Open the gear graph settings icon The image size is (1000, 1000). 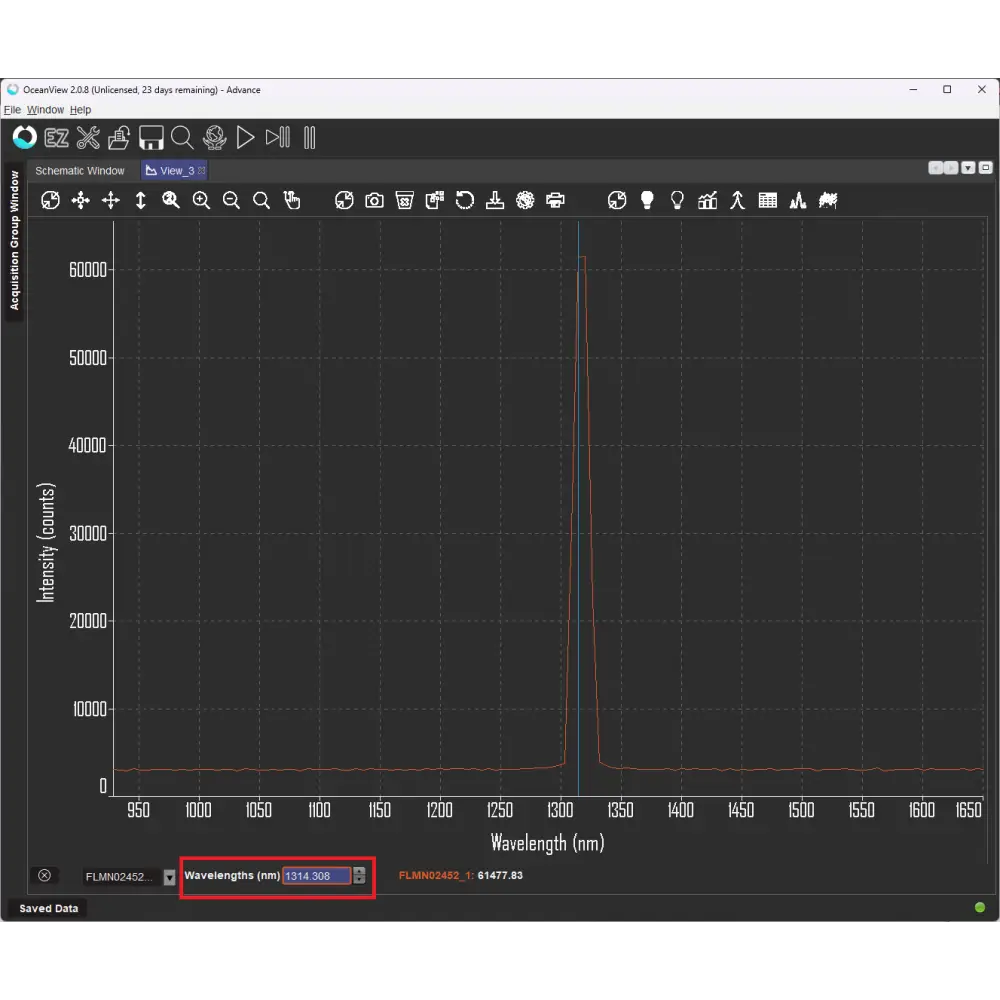click(x=526, y=201)
